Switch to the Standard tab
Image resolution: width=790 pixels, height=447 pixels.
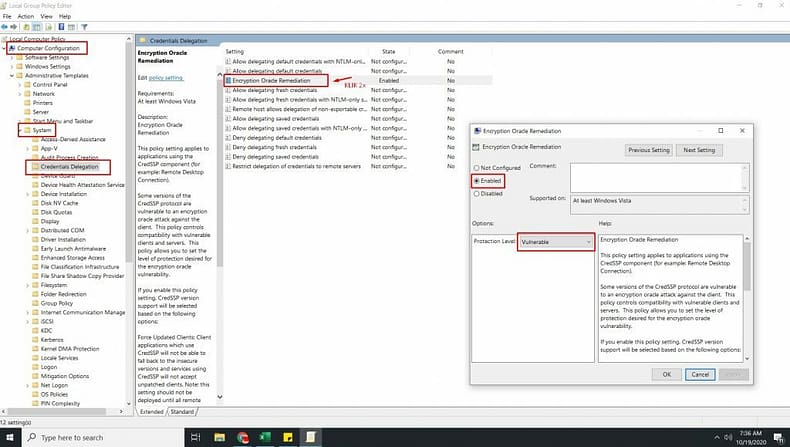pyautogui.click(x=182, y=411)
